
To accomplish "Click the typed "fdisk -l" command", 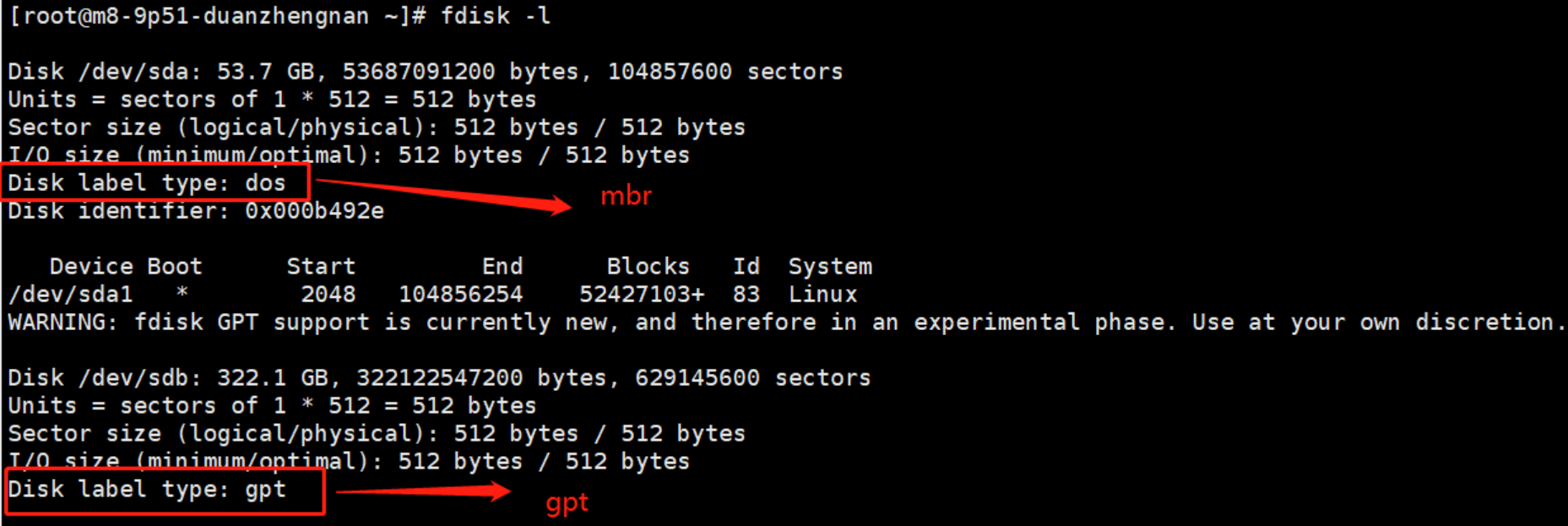I will [x=496, y=16].
